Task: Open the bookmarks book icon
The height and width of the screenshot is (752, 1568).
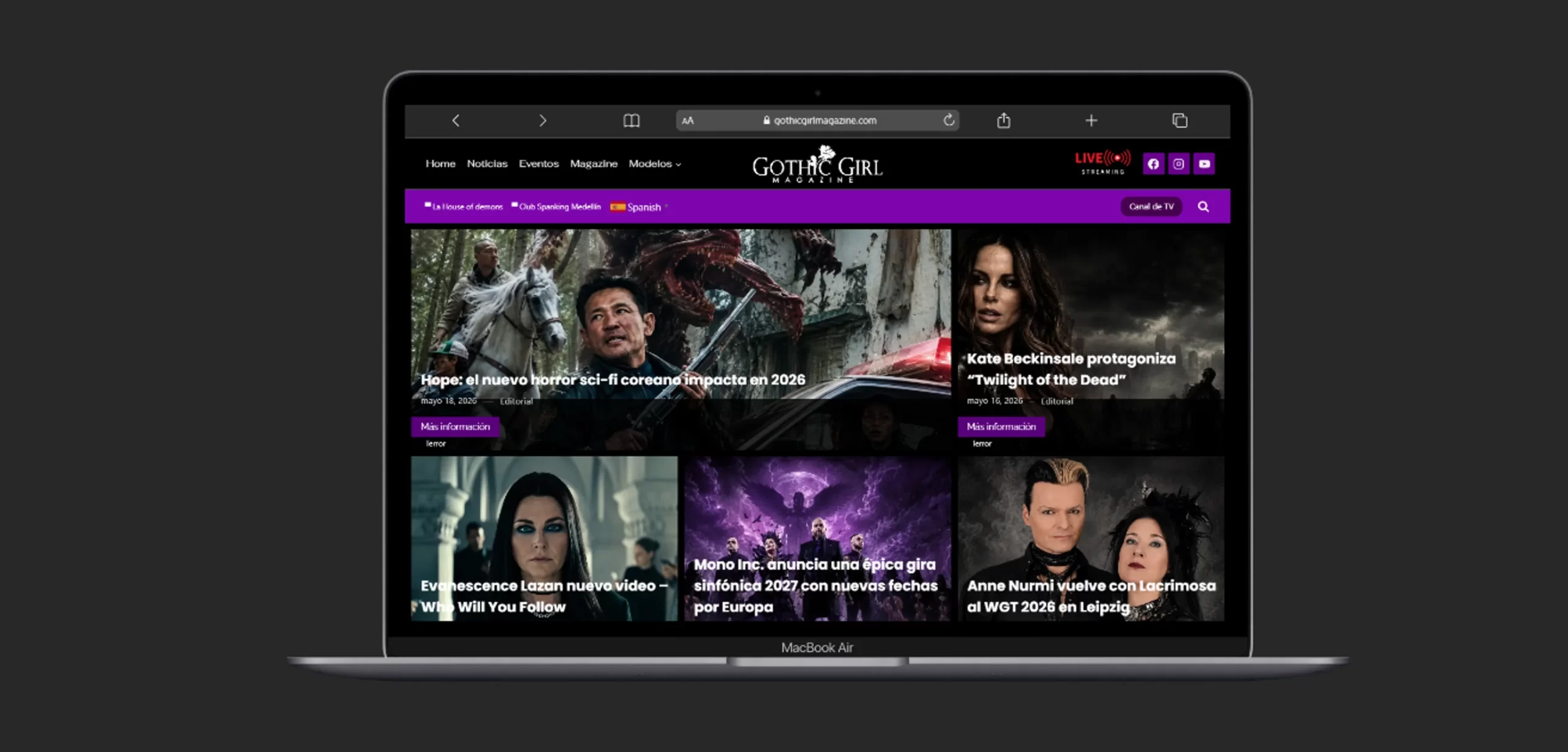Action: pyautogui.click(x=631, y=121)
